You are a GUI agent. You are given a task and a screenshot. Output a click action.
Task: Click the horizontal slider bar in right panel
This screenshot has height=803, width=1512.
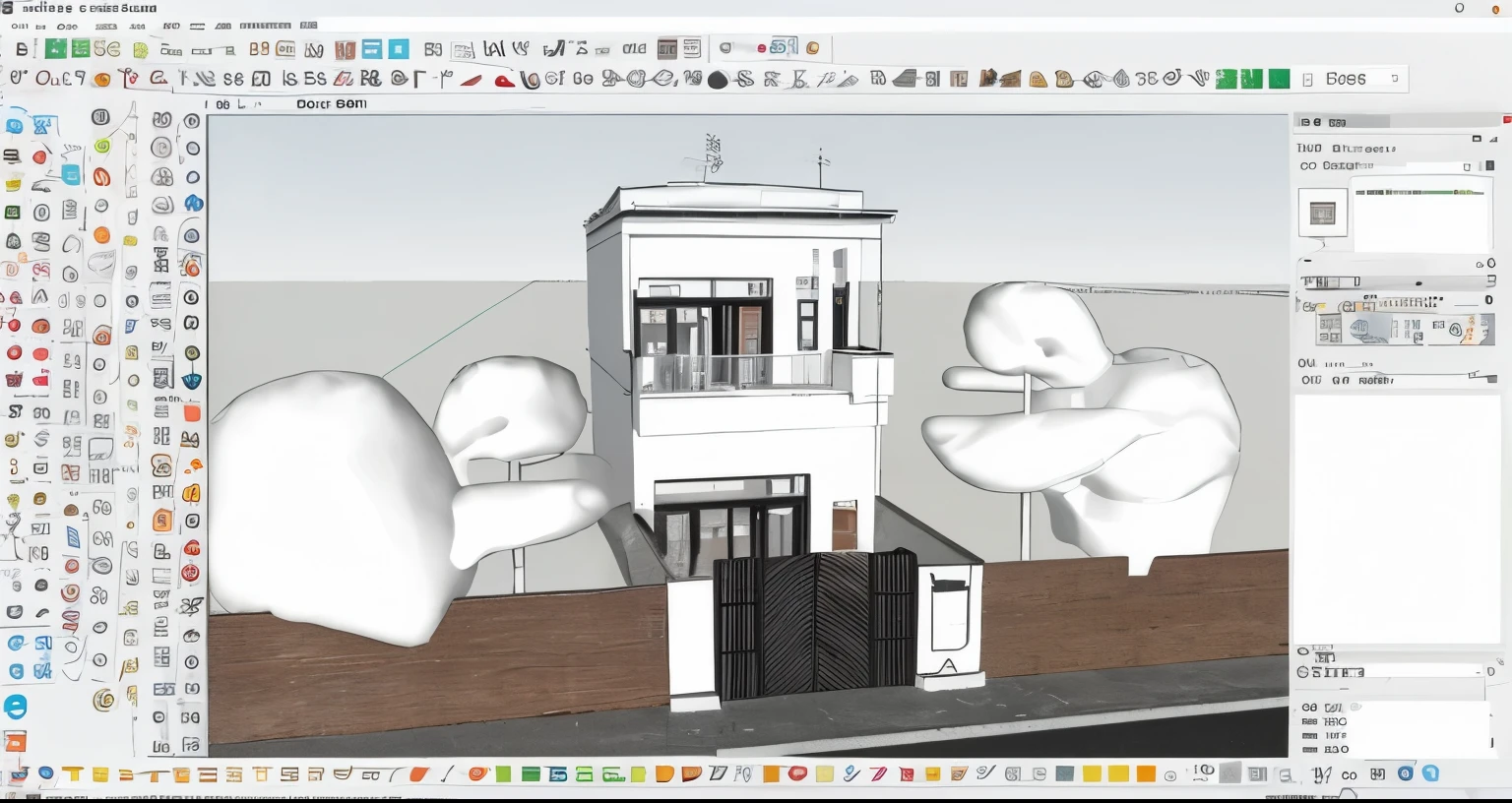[1396, 282]
